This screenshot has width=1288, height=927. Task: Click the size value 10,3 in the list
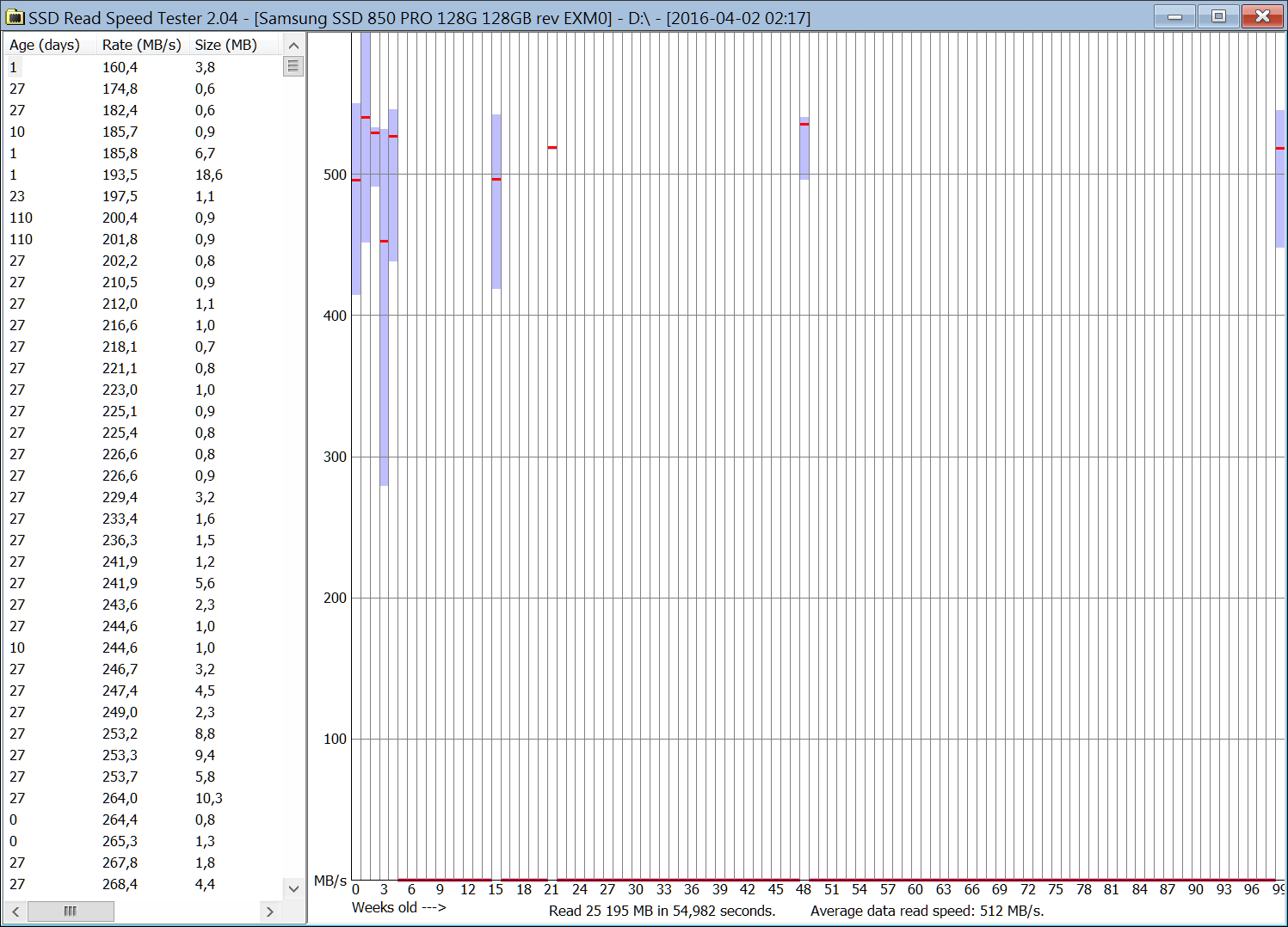pos(209,798)
